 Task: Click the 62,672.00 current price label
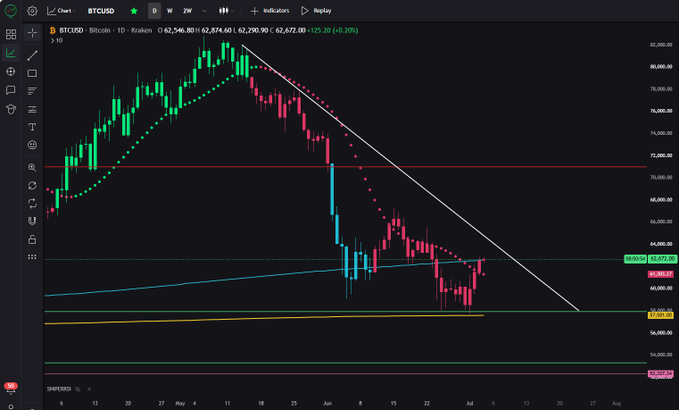point(663,259)
